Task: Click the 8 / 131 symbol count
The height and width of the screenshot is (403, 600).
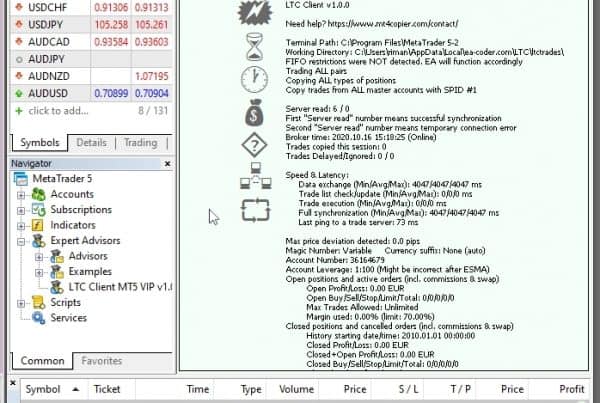Action: [153, 111]
